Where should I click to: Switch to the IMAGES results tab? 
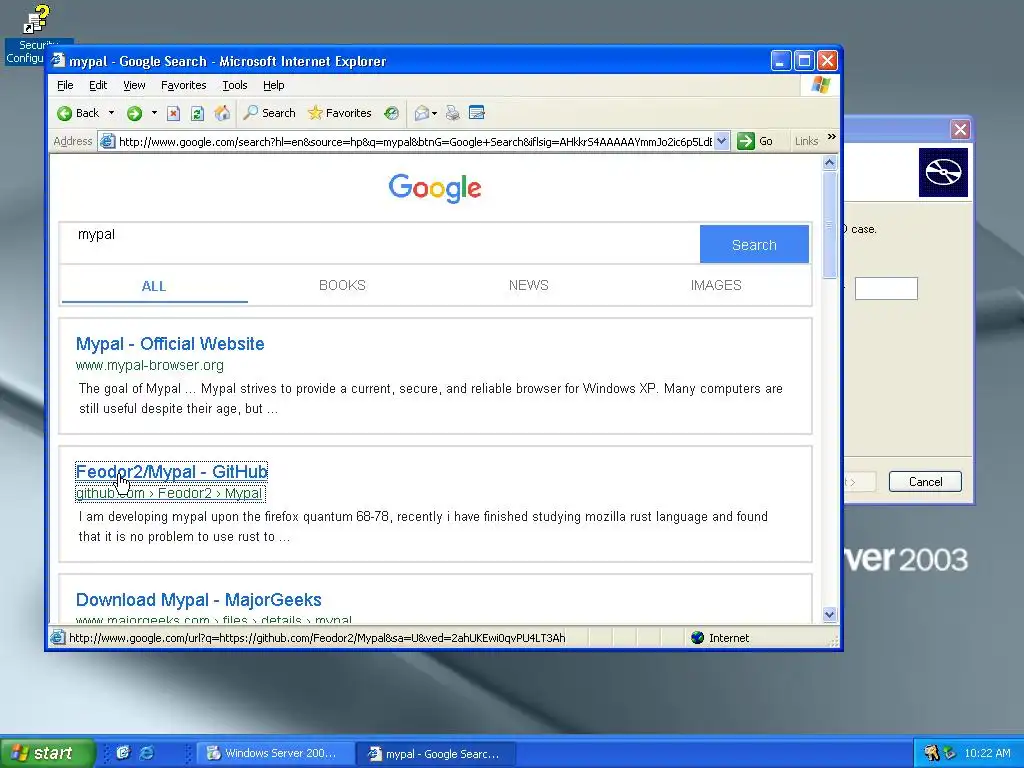(716, 285)
